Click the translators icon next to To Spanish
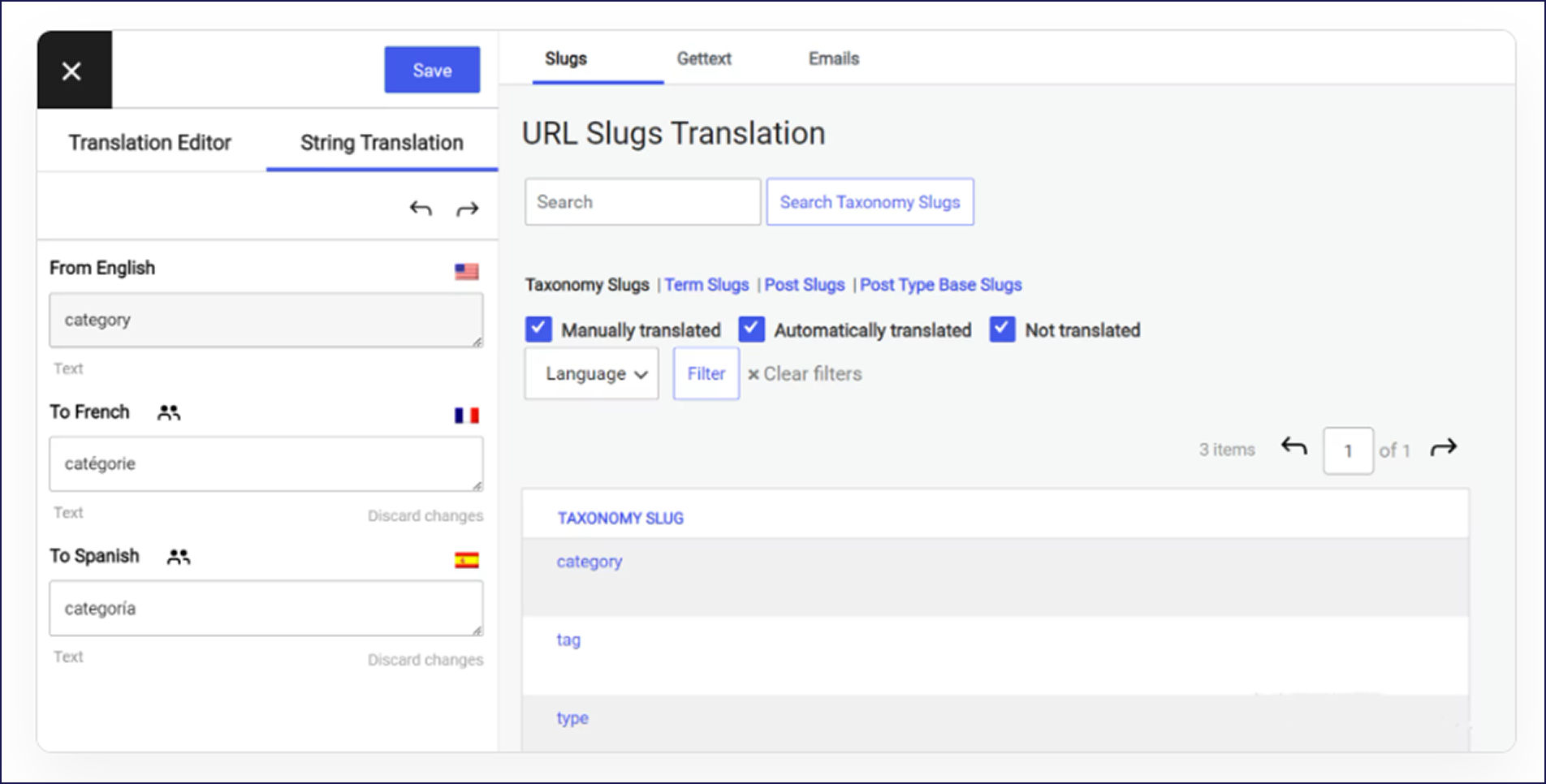This screenshot has width=1546, height=784. [178, 556]
